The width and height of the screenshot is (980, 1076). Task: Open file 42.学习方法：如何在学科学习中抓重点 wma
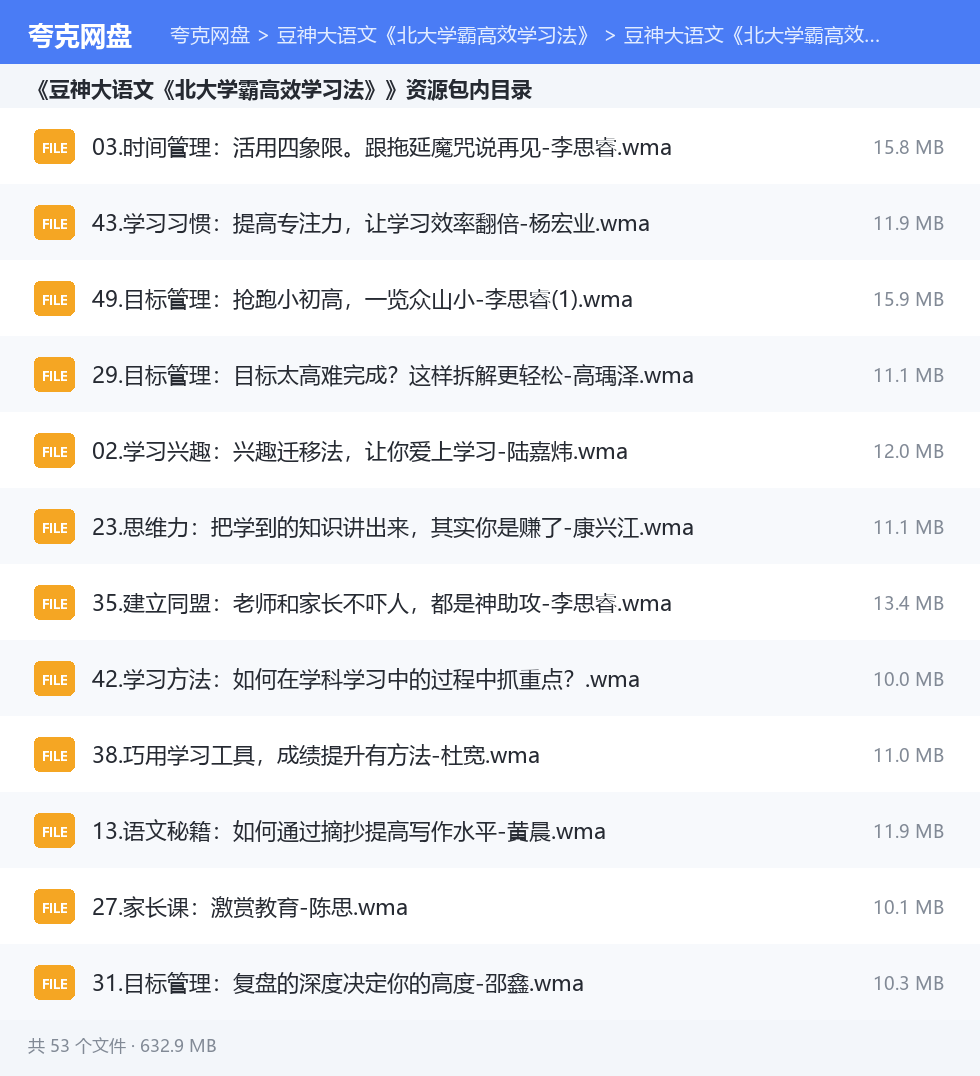[x=366, y=679]
